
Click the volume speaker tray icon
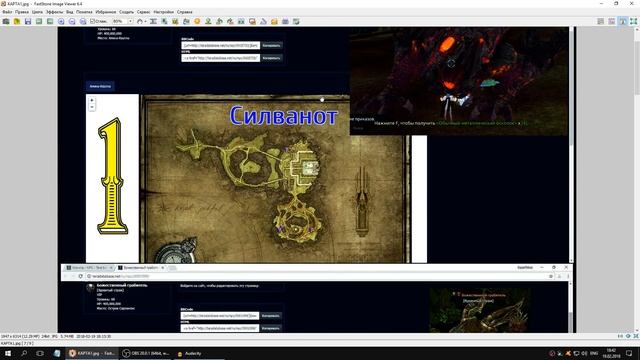tap(584, 353)
